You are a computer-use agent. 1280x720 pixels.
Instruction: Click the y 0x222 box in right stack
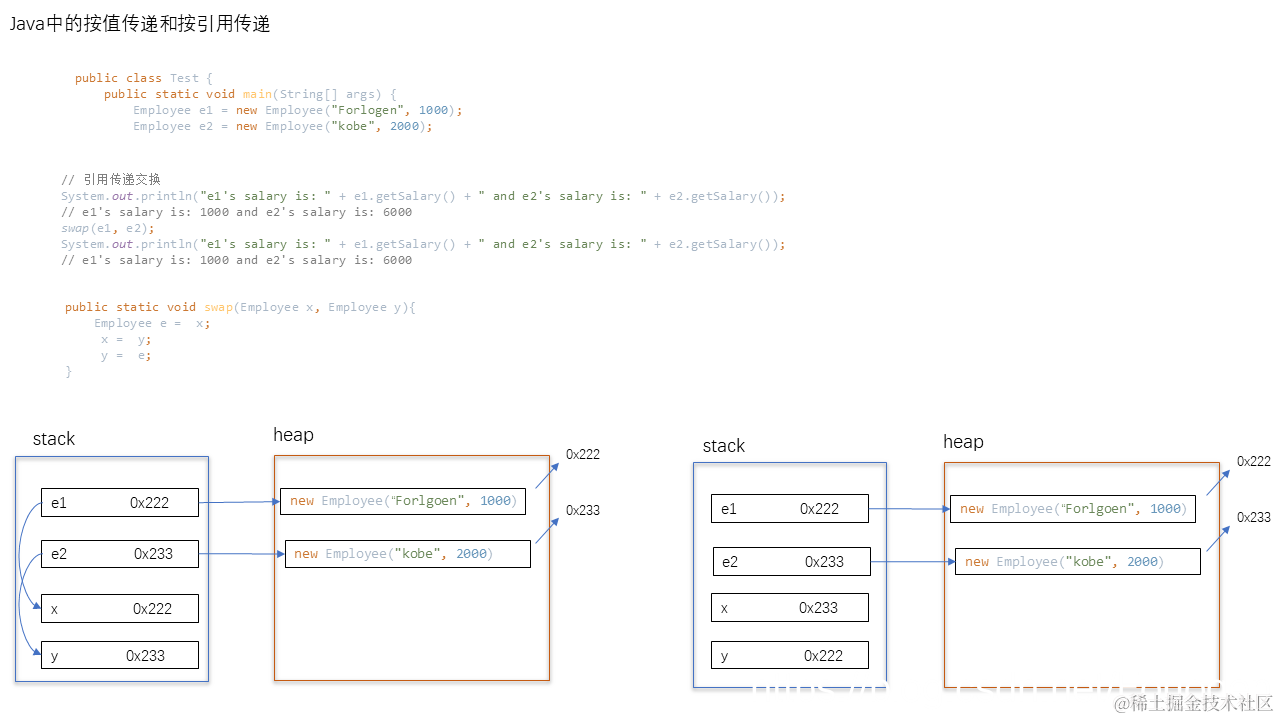tap(790, 655)
